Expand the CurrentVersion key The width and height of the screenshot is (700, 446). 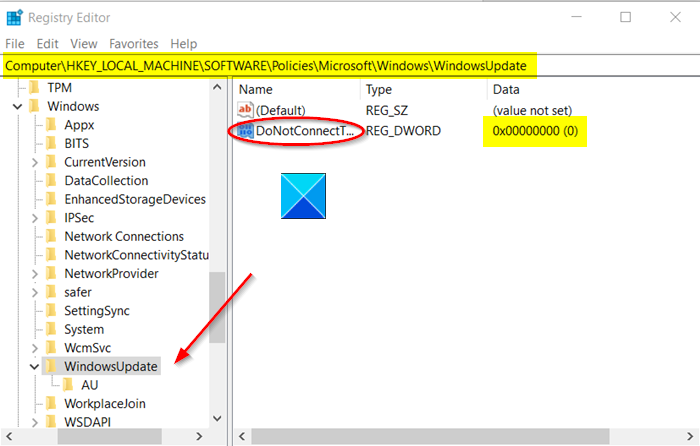pyautogui.click(x=35, y=163)
